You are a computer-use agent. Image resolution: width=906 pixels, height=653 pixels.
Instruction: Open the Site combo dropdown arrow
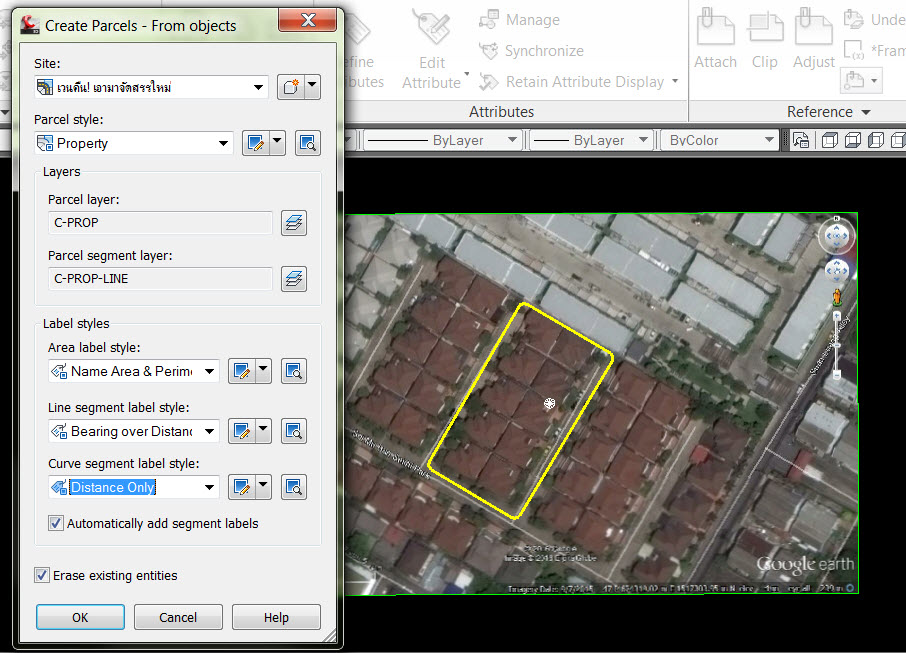[258, 87]
